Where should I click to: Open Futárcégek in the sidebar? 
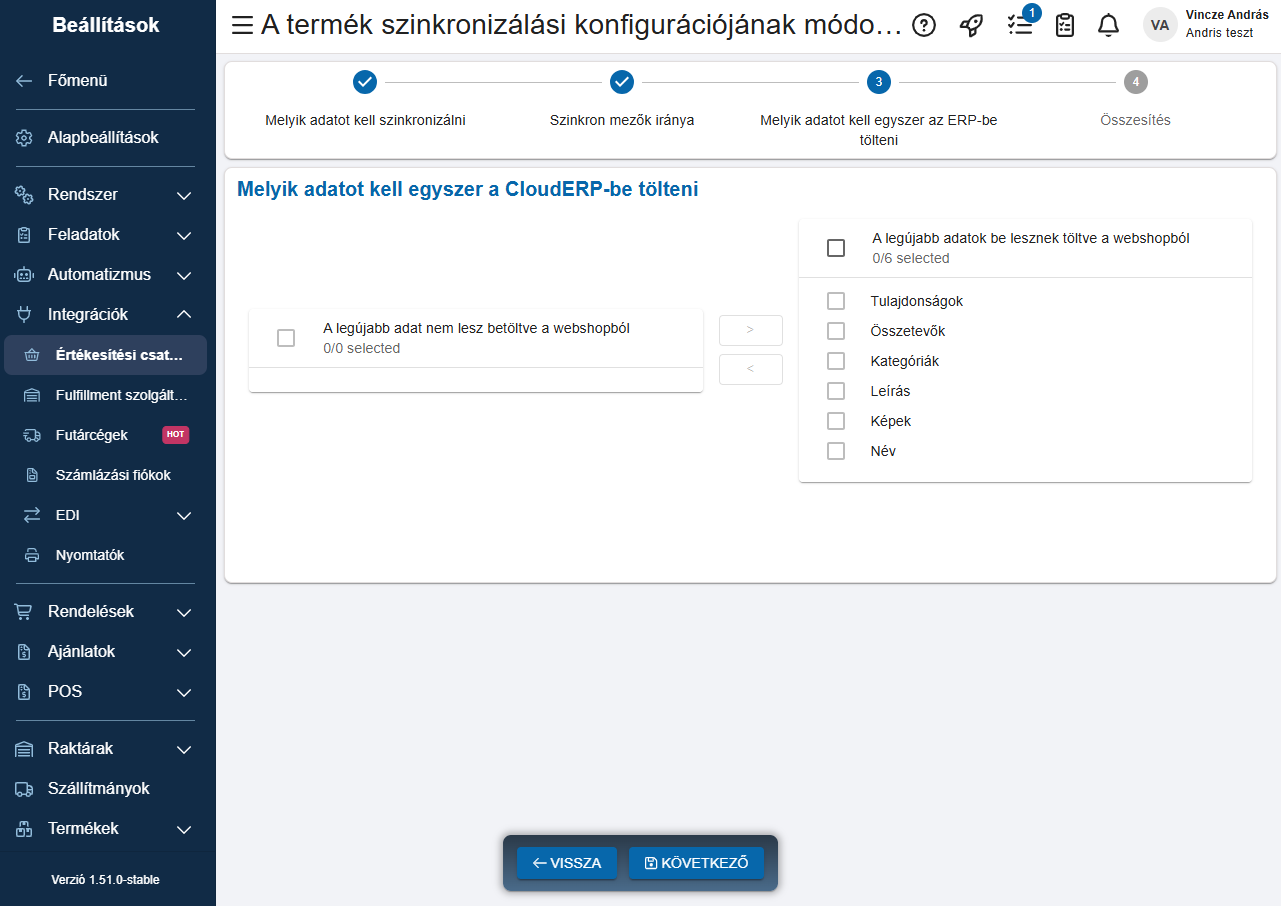tap(92, 435)
